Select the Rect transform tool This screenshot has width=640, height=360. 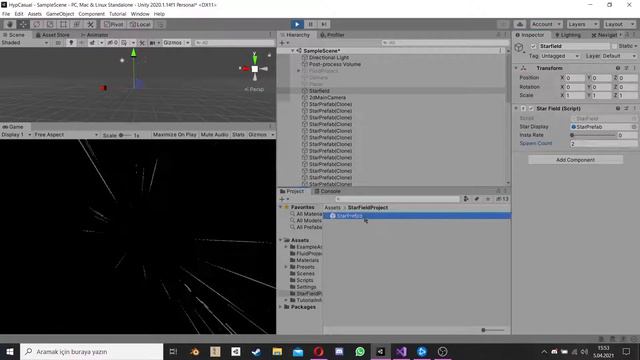[x=64, y=24]
